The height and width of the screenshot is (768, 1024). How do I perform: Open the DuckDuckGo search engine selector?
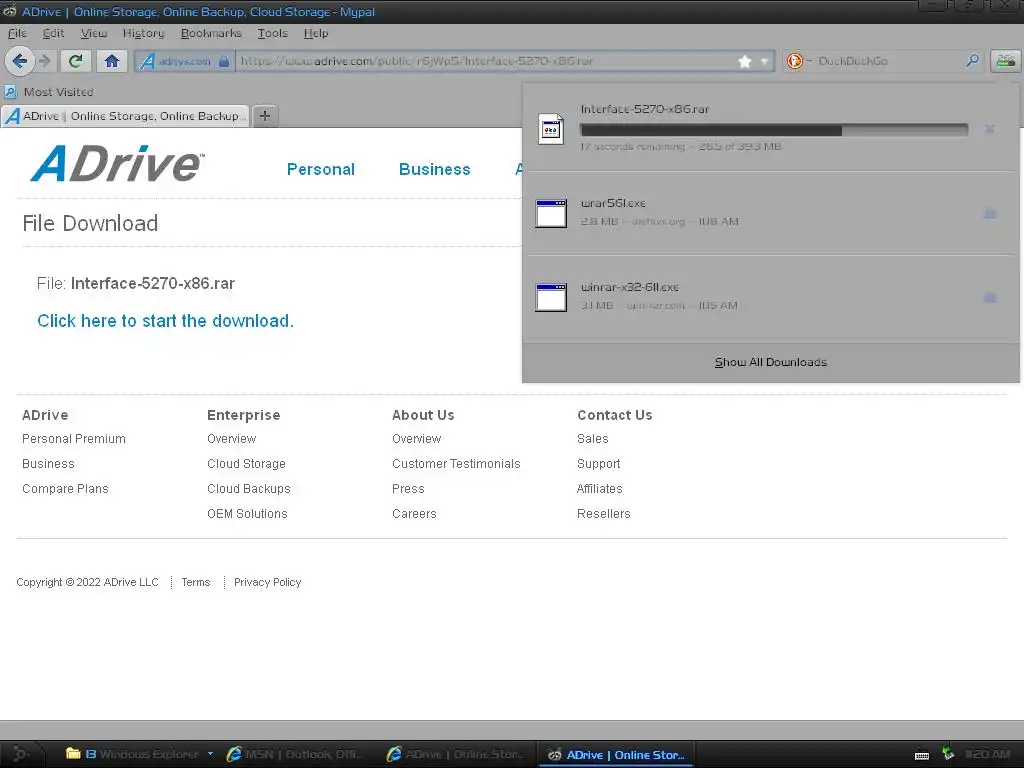(798, 61)
